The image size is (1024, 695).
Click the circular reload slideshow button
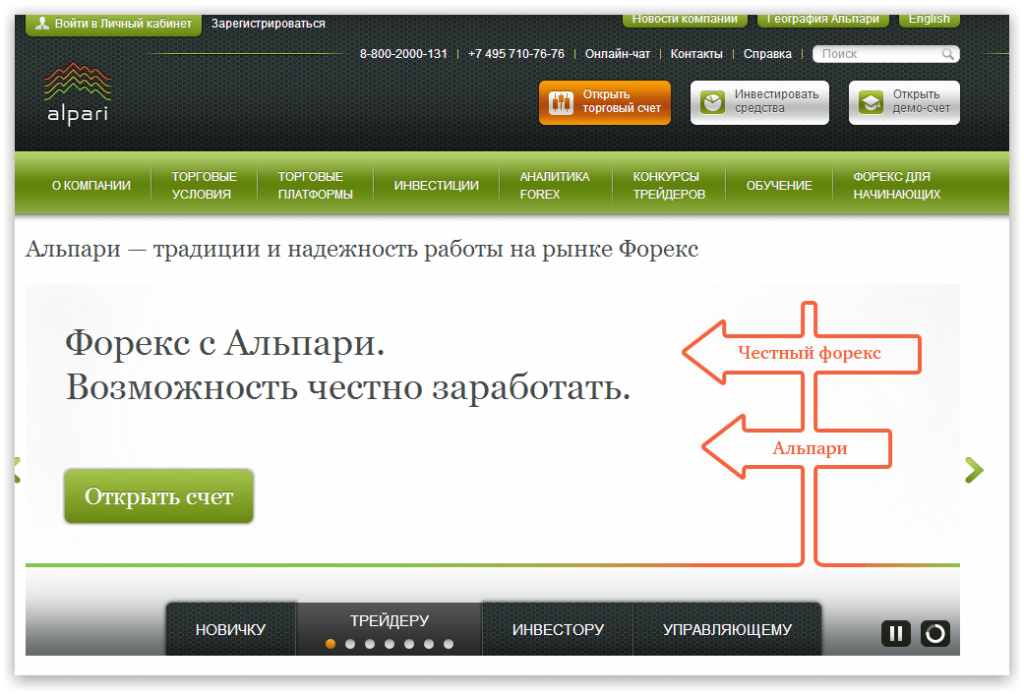tap(935, 633)
